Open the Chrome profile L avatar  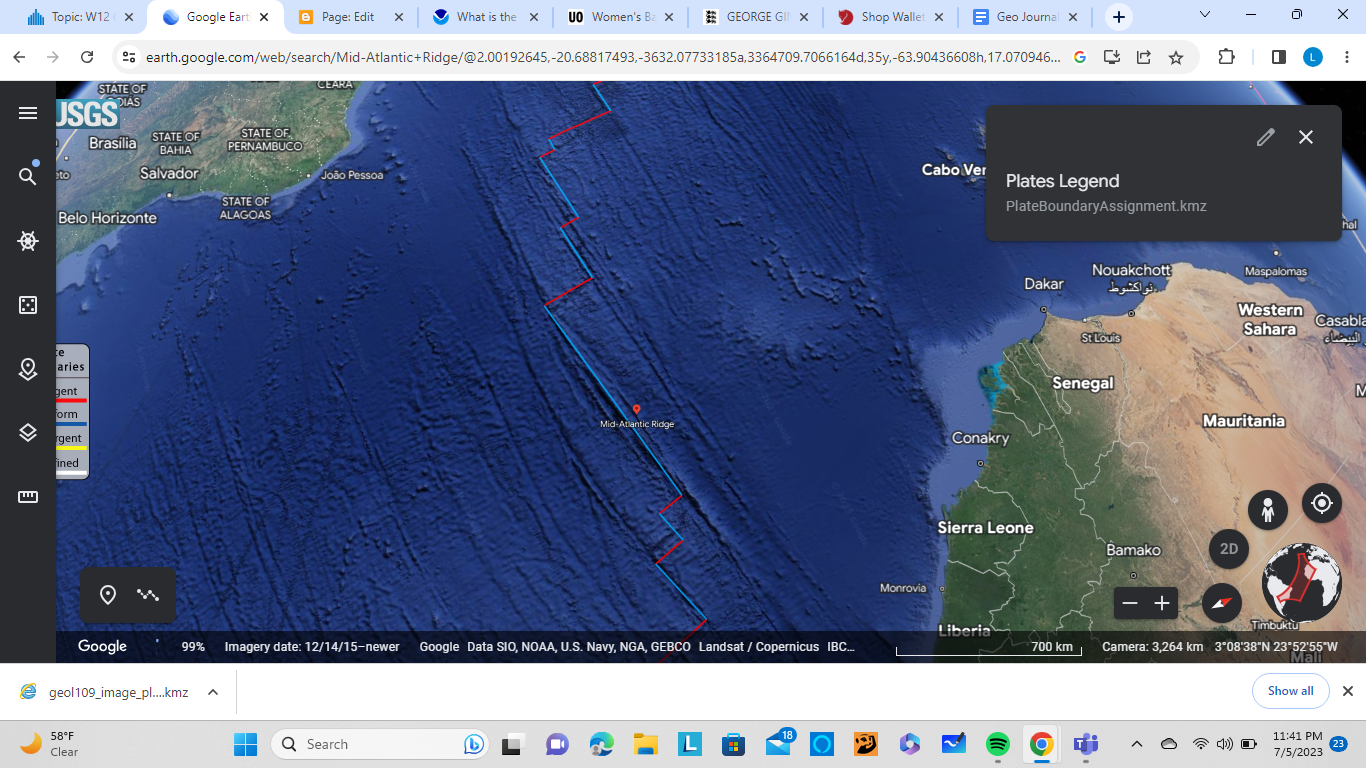pos(1313,58)
